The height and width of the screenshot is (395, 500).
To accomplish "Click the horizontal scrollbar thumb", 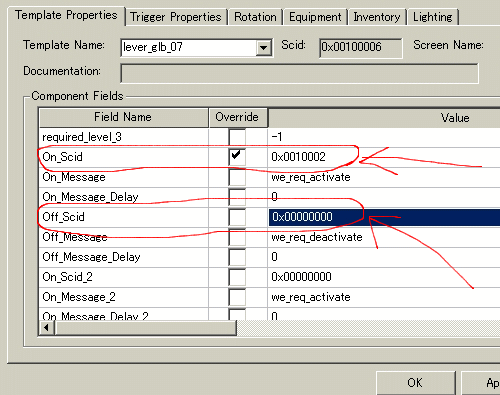I will coord(146,328).
